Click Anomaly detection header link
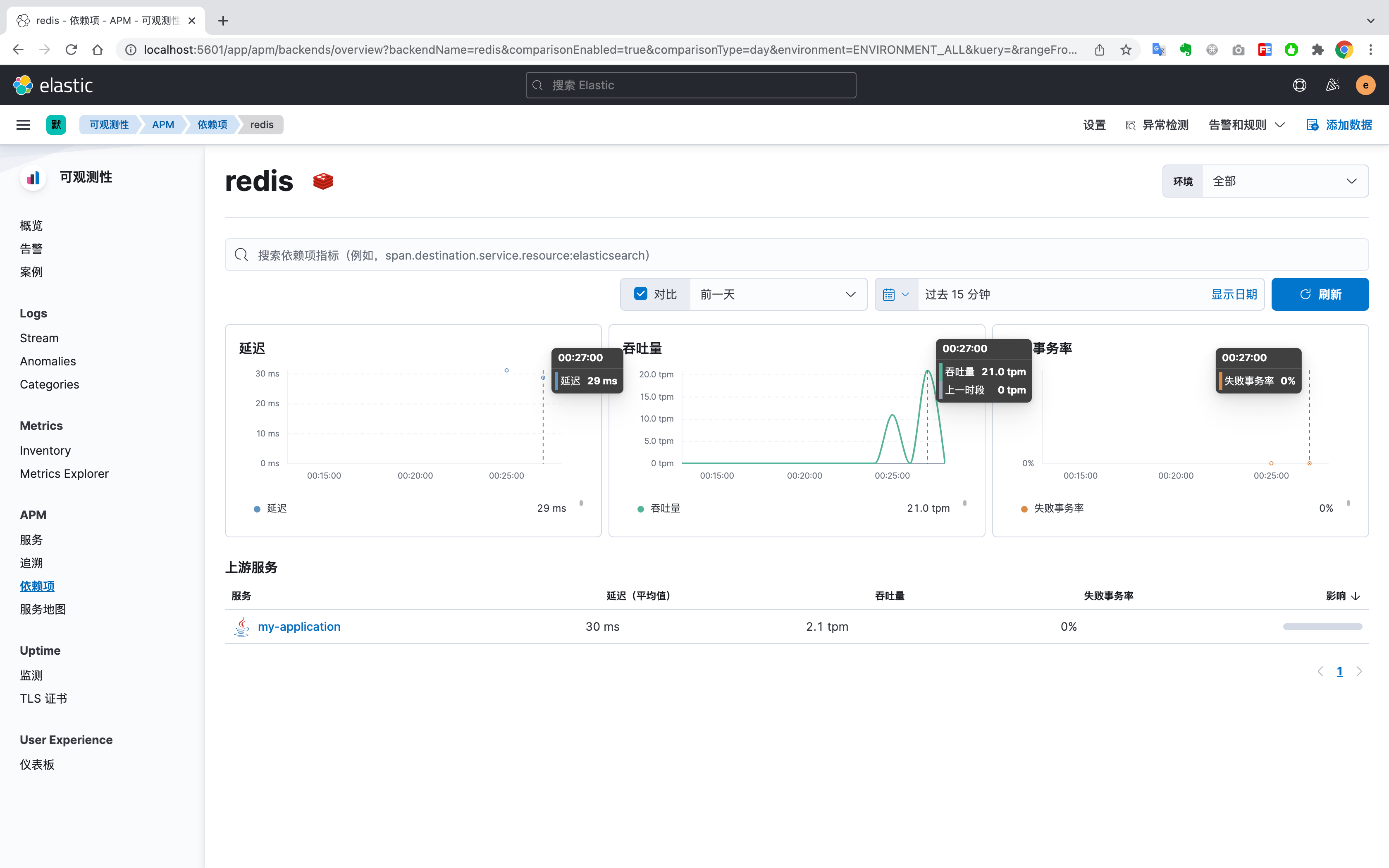 1157,124
